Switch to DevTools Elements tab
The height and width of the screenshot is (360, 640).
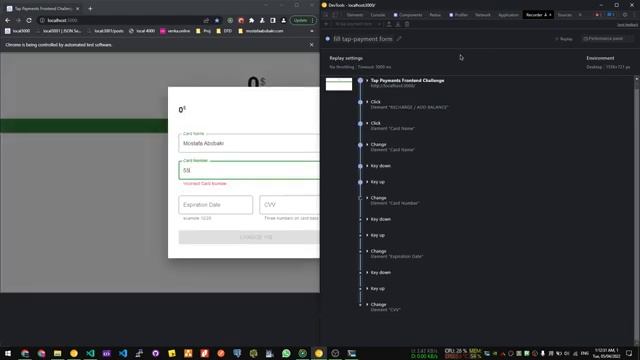click(354, 15)
